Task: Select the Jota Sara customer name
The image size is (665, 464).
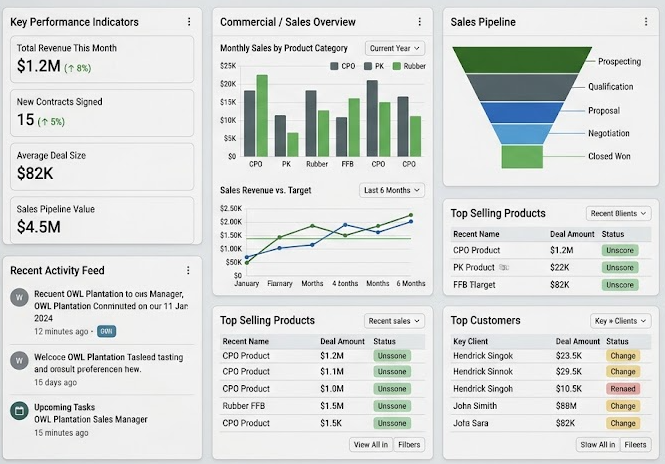Action: [470, 423]
